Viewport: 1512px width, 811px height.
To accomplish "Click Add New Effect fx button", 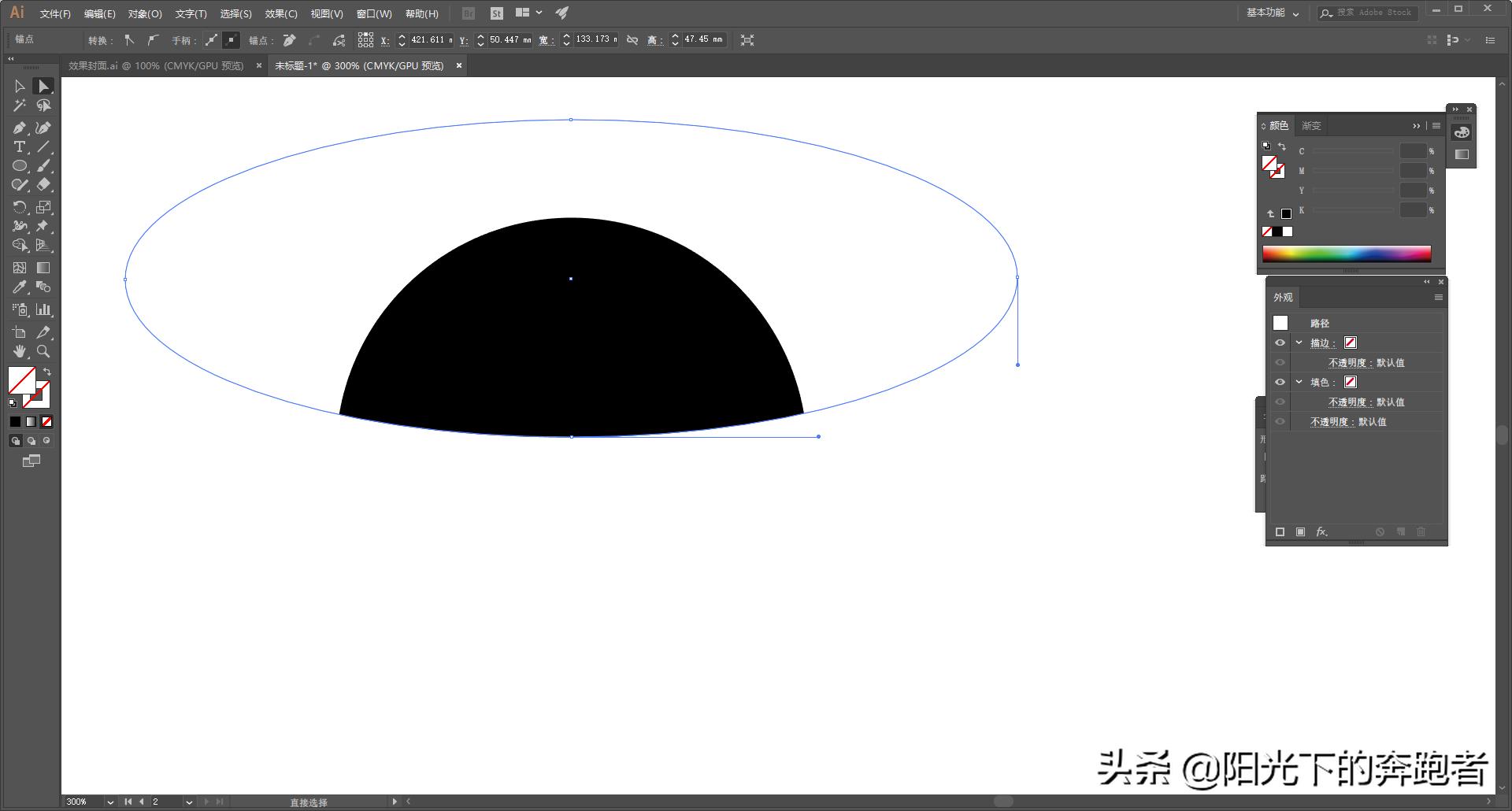I will [x=1321, y=532].
